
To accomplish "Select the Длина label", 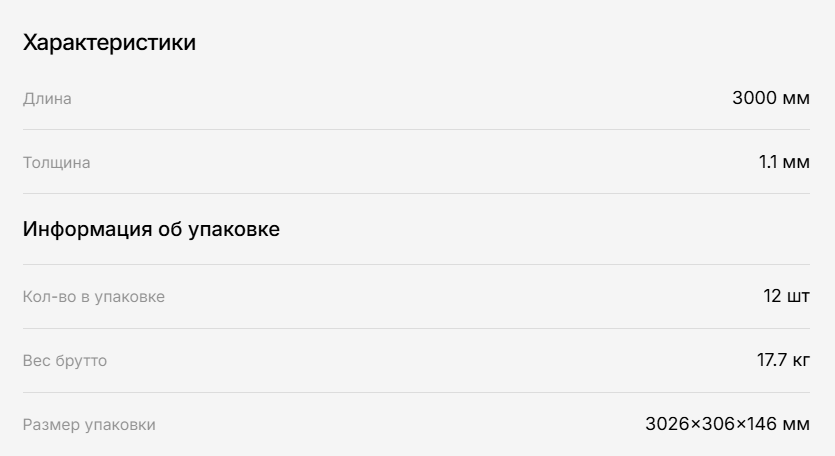I will click(x=47, y=99).
